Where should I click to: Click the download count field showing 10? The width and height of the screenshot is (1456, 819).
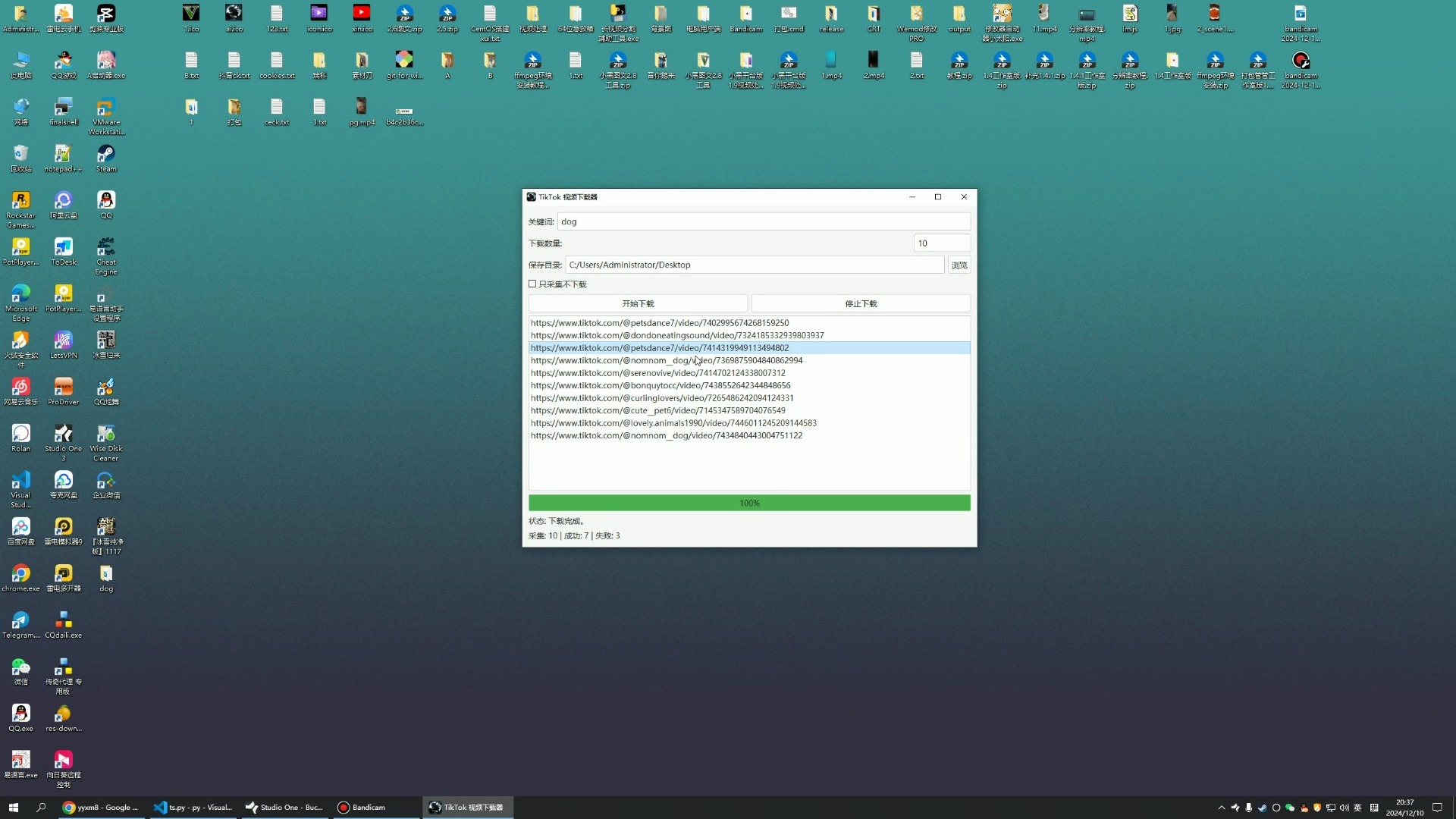(942, 243)
